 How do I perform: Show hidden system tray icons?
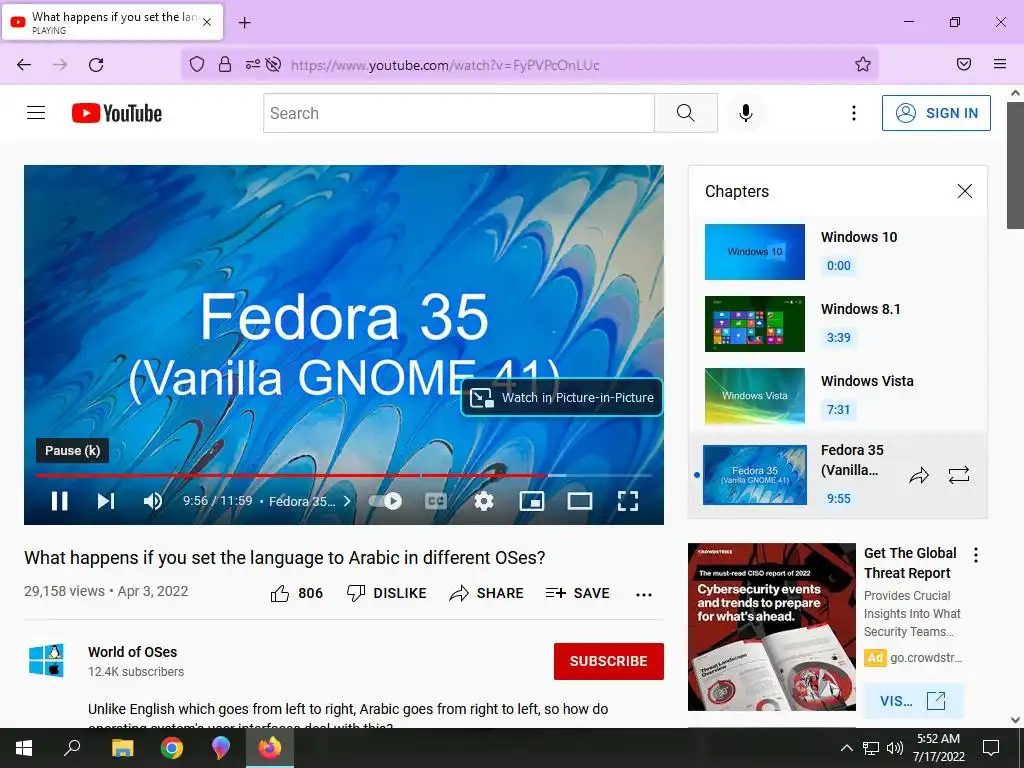point(846,748)
